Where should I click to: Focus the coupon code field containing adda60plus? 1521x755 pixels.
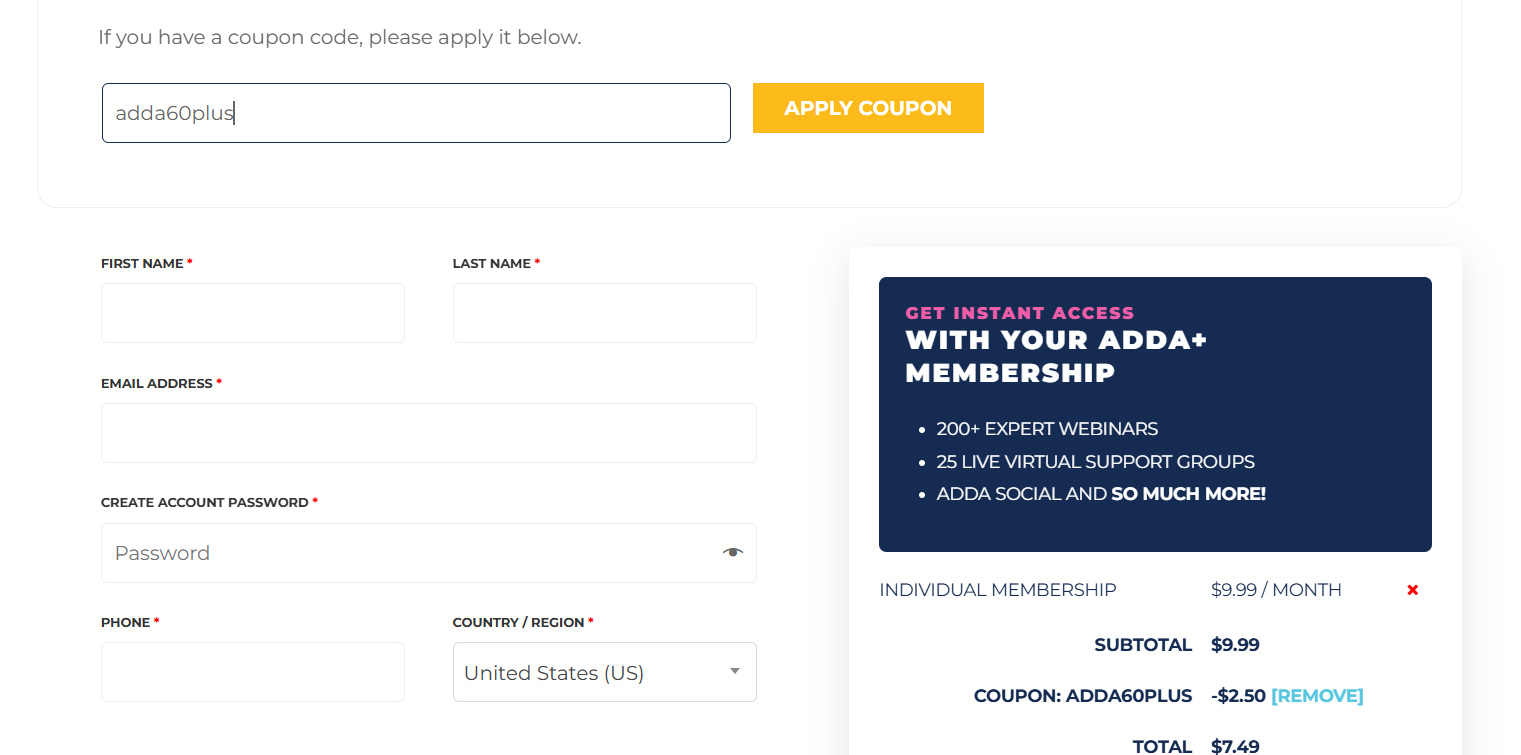[x=416, y=113]
